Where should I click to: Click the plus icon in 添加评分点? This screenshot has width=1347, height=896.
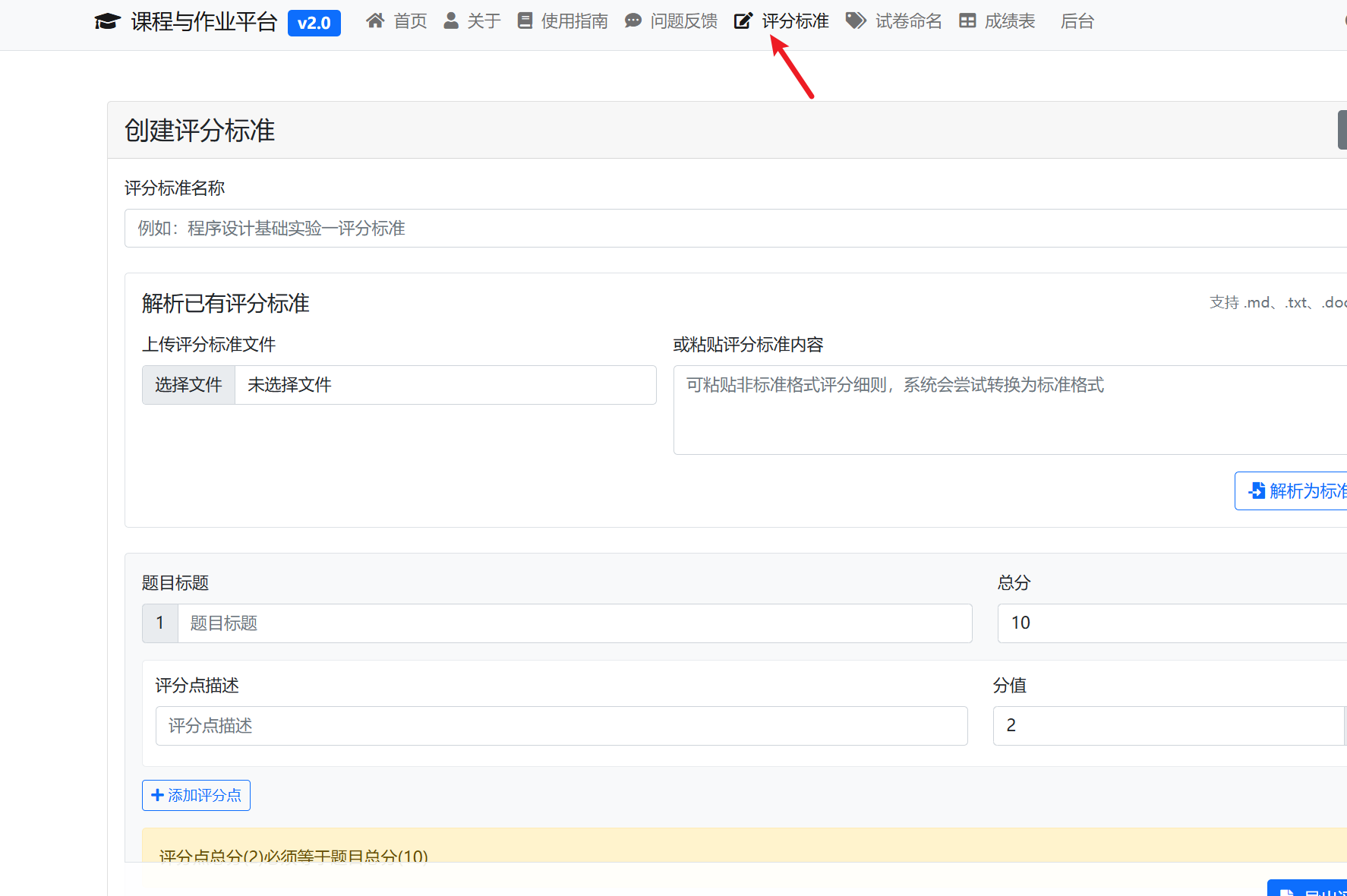click(x=157, y=795)
